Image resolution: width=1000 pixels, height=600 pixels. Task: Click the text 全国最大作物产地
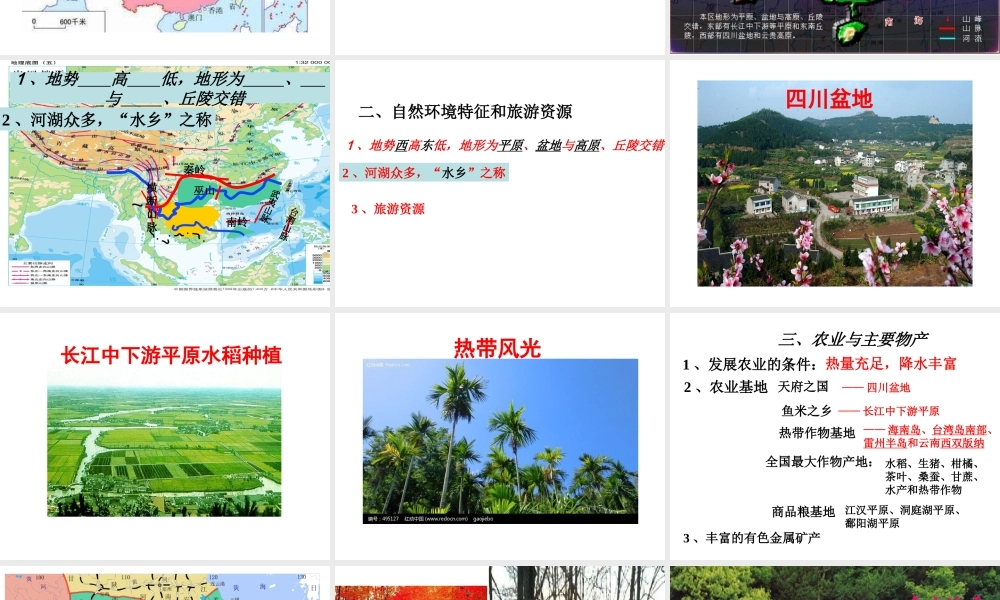[x=819, y=462]
